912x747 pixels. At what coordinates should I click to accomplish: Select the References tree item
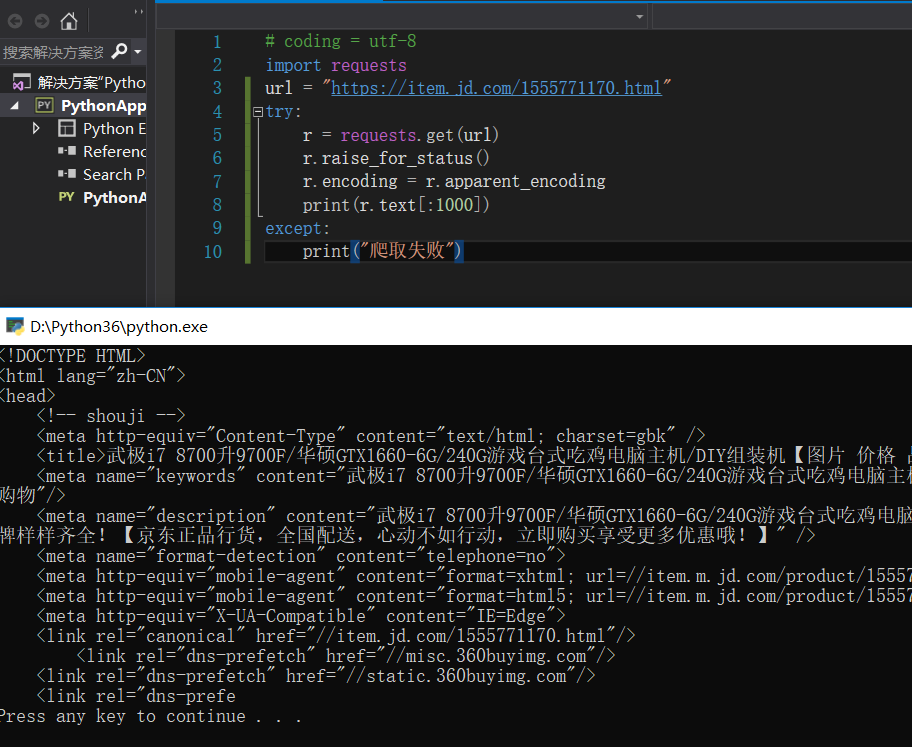tap(115, 151)
